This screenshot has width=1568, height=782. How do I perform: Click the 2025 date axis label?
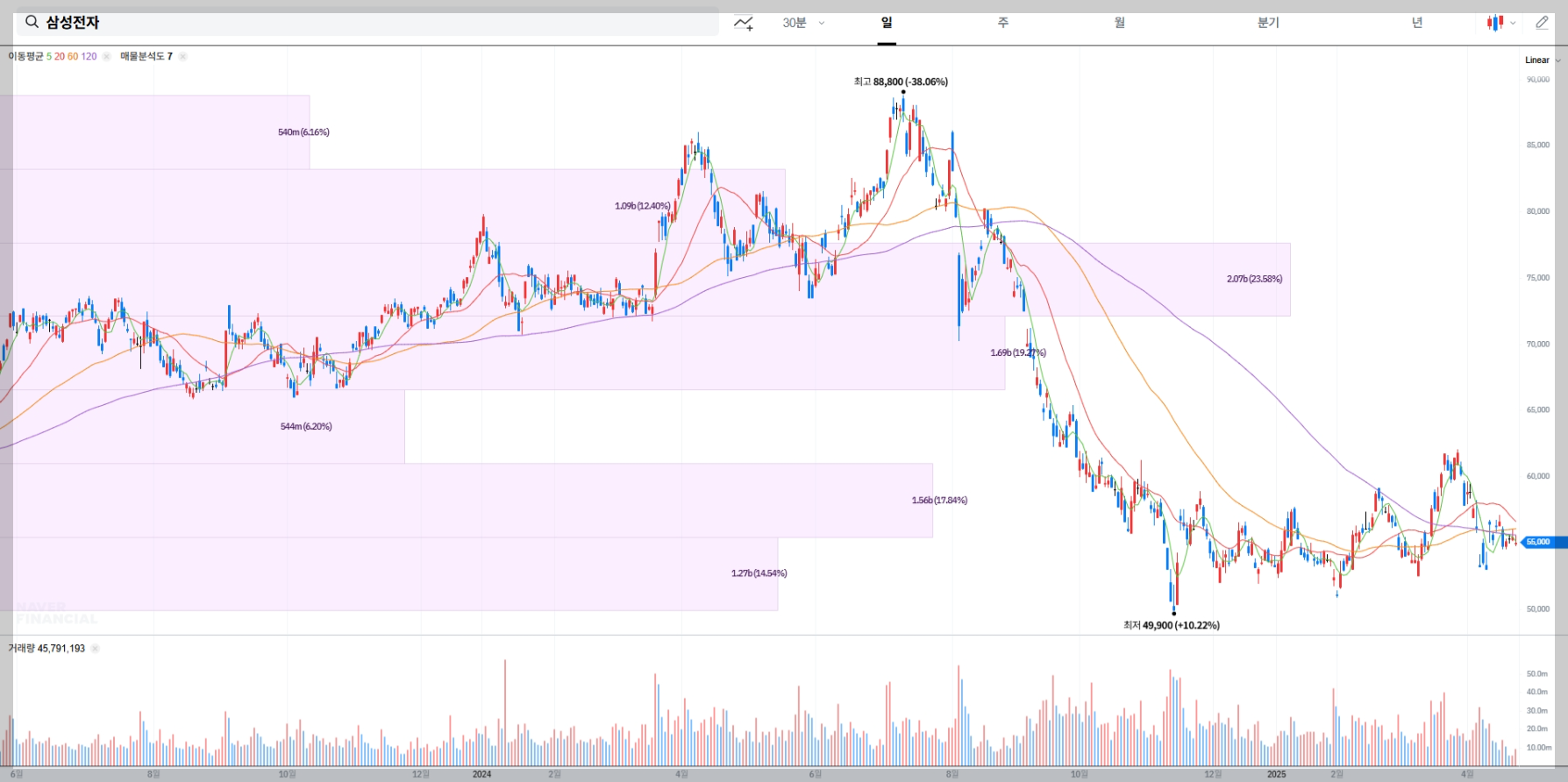pyautogui.click(x=1277, y=774)
